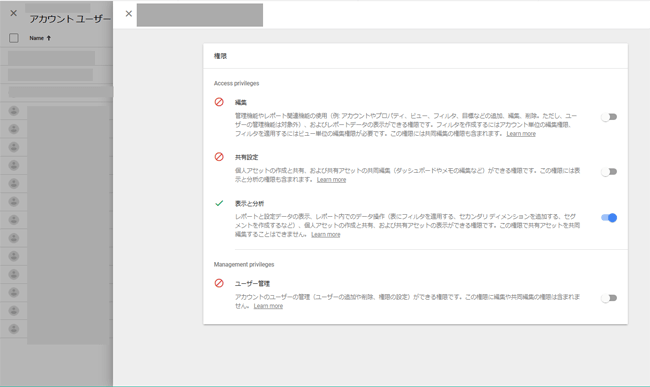
Task: Click the 編集 permission title
Action: point(241,102)
